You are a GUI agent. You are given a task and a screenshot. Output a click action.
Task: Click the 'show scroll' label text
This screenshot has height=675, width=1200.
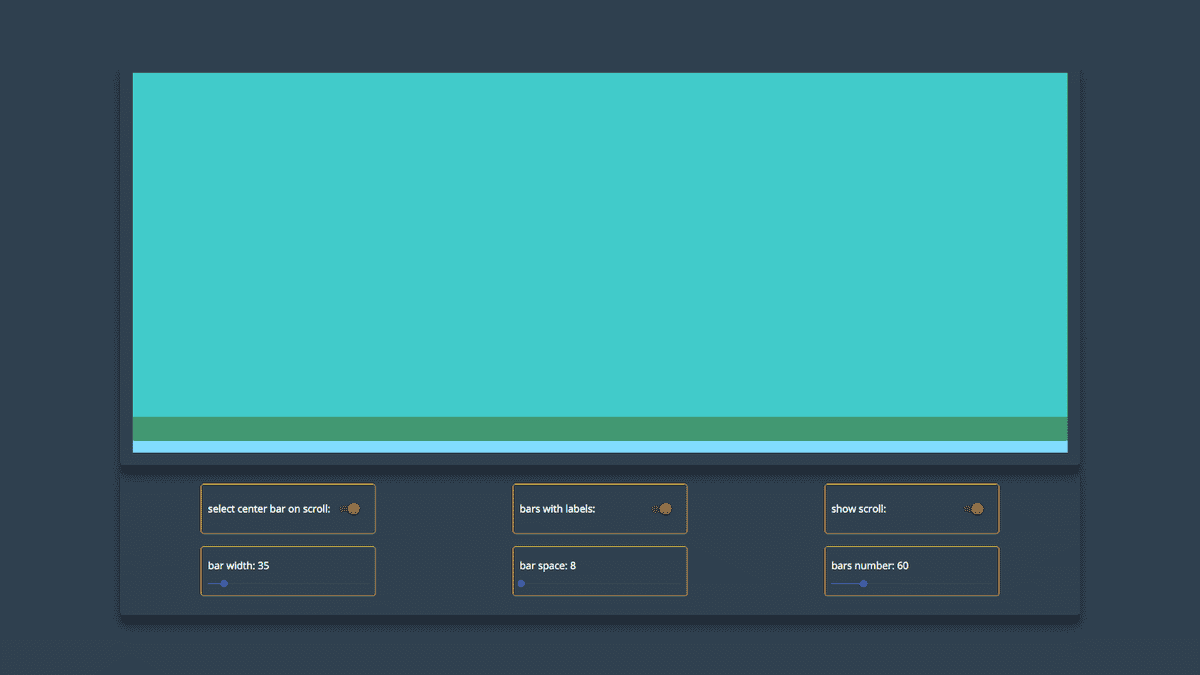click(859, 508)
